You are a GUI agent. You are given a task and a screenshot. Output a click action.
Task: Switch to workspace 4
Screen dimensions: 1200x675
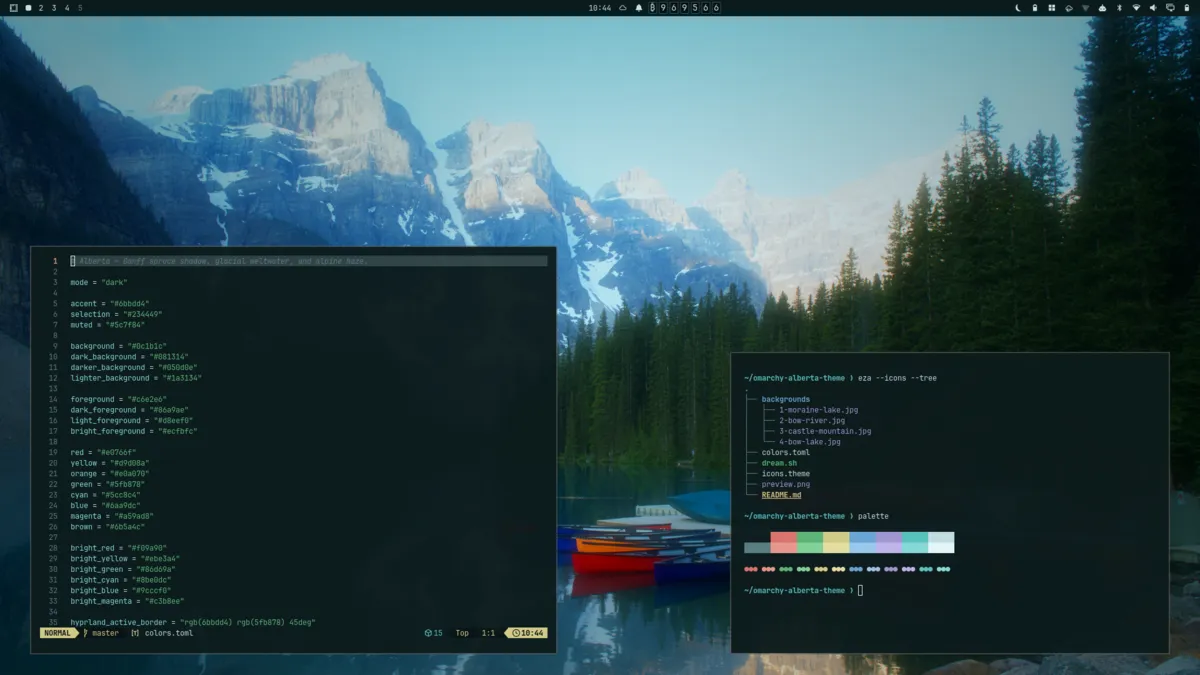pyautogui.click(x=67, y=8)
